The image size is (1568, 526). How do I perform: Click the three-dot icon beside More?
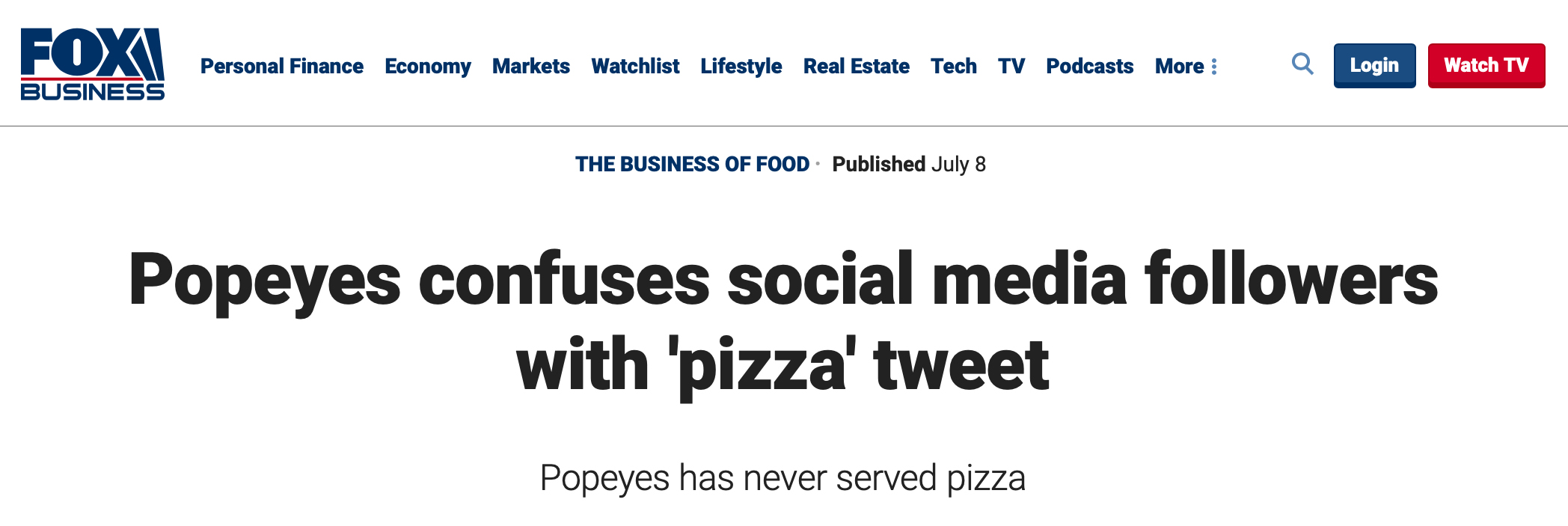coord(1214,67)
